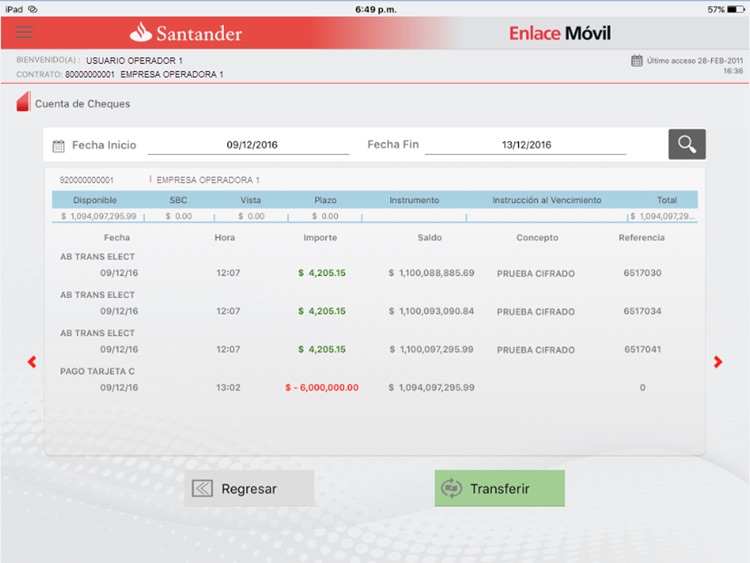Click the transfer icon inside Transferir

click(452, 488)
